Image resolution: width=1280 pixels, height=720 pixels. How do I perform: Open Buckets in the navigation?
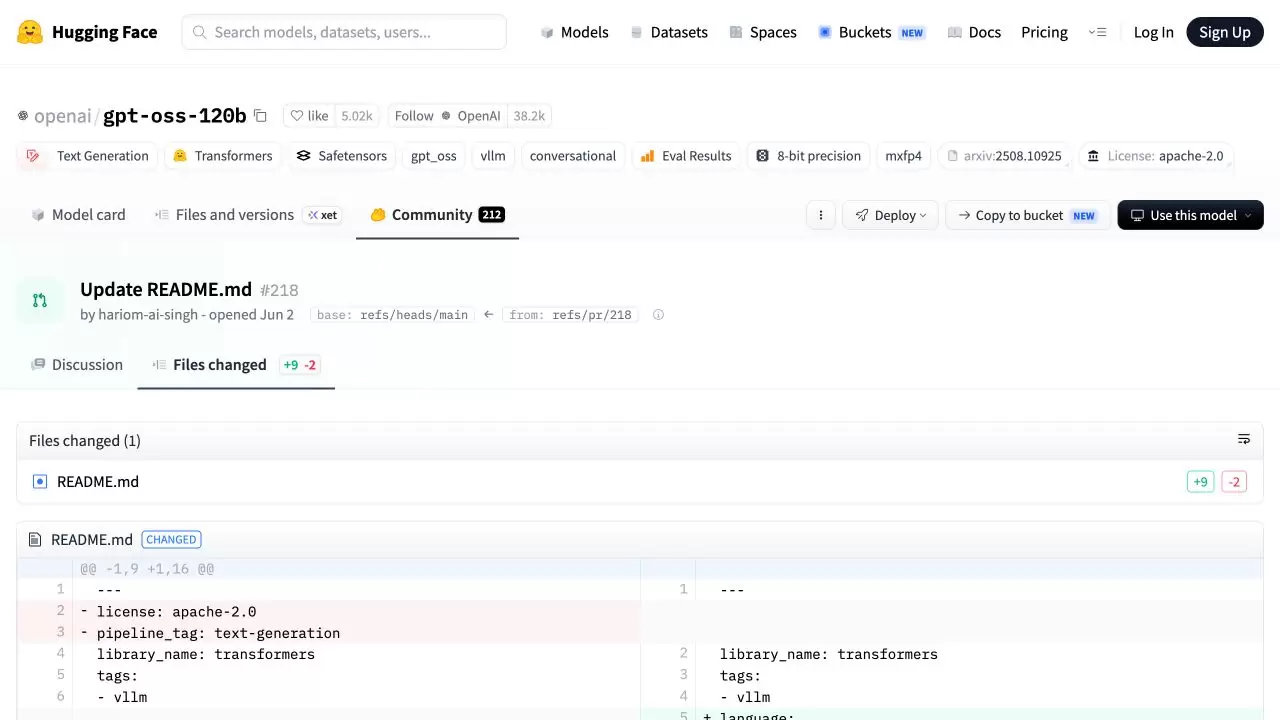click(x=871, y=32)
